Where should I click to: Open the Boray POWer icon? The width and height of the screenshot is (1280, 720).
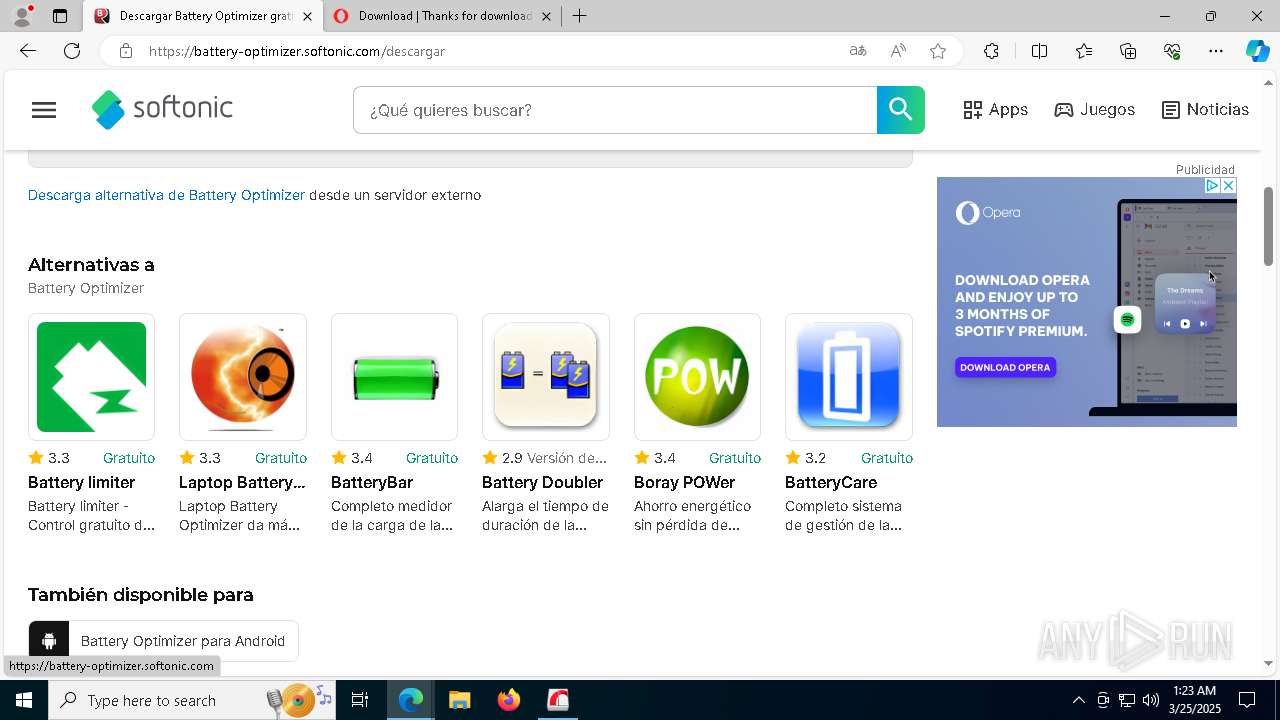[697, 377]
